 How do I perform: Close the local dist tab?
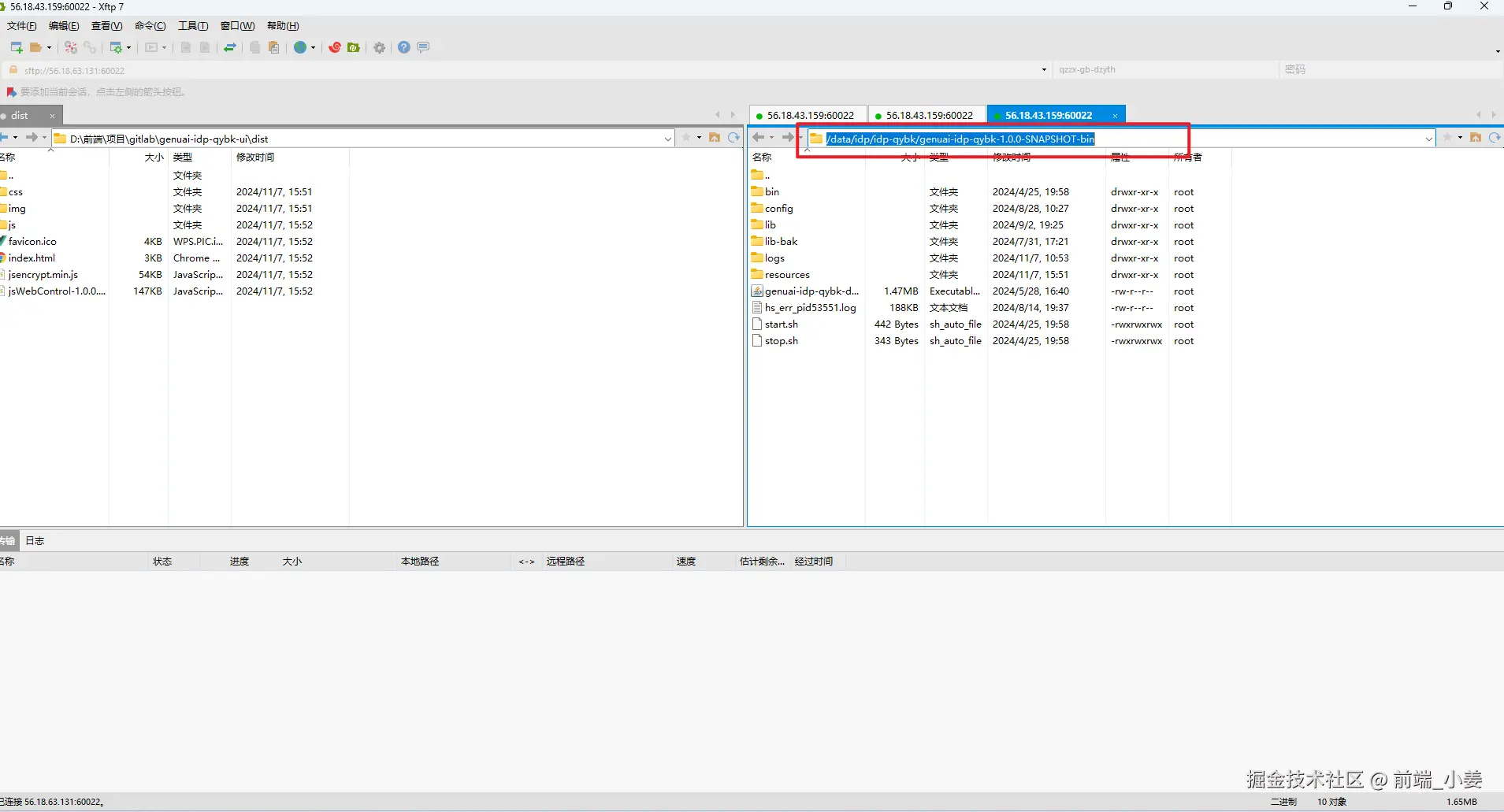[53, 116]
